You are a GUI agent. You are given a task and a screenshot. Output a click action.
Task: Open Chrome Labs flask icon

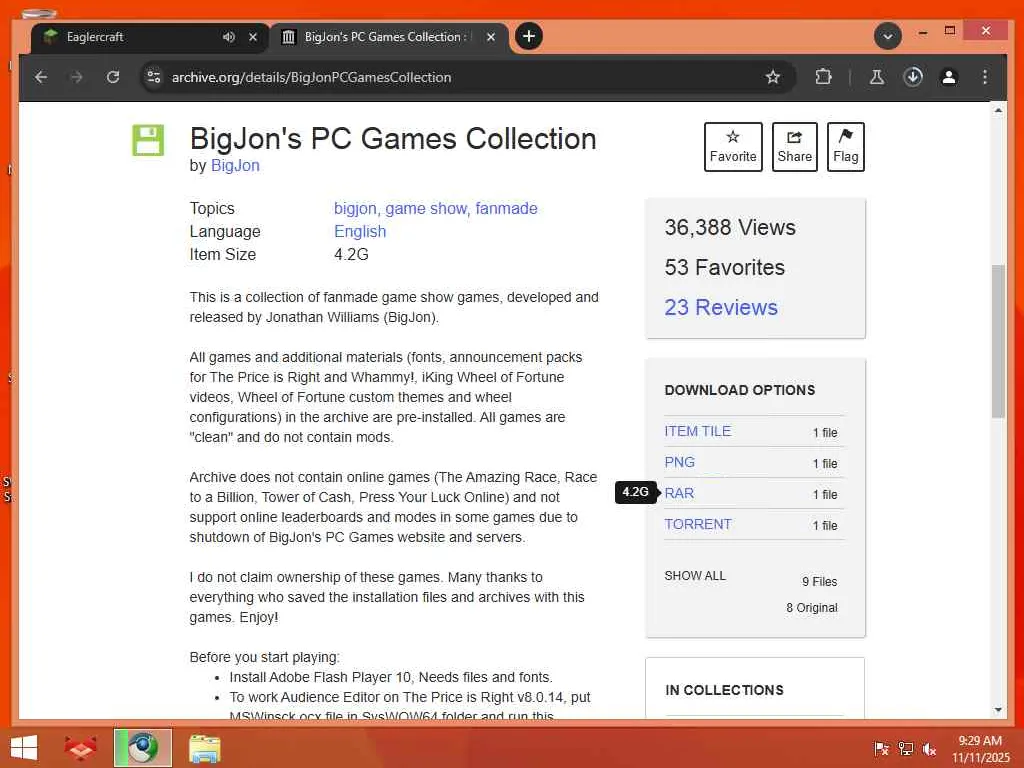click(876, 77)
